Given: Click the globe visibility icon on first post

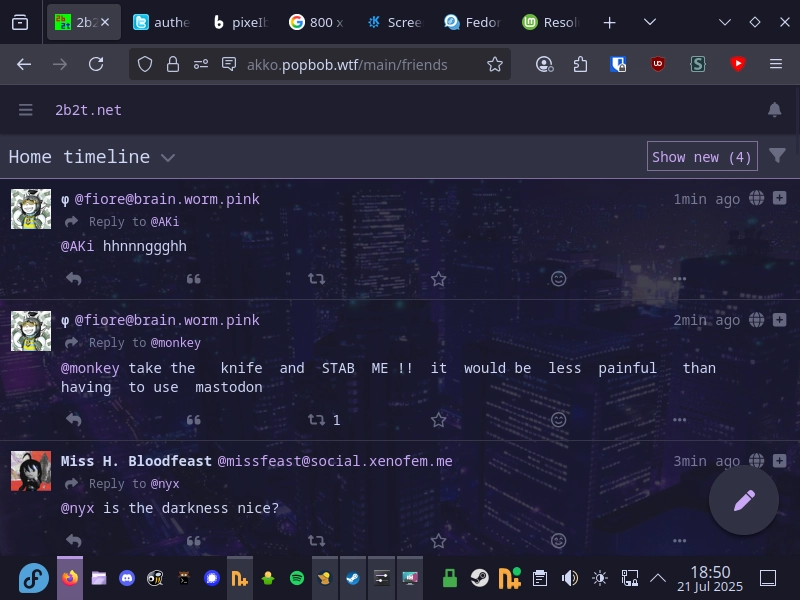Looking at the screenshot, I should [x=756, y=199].
